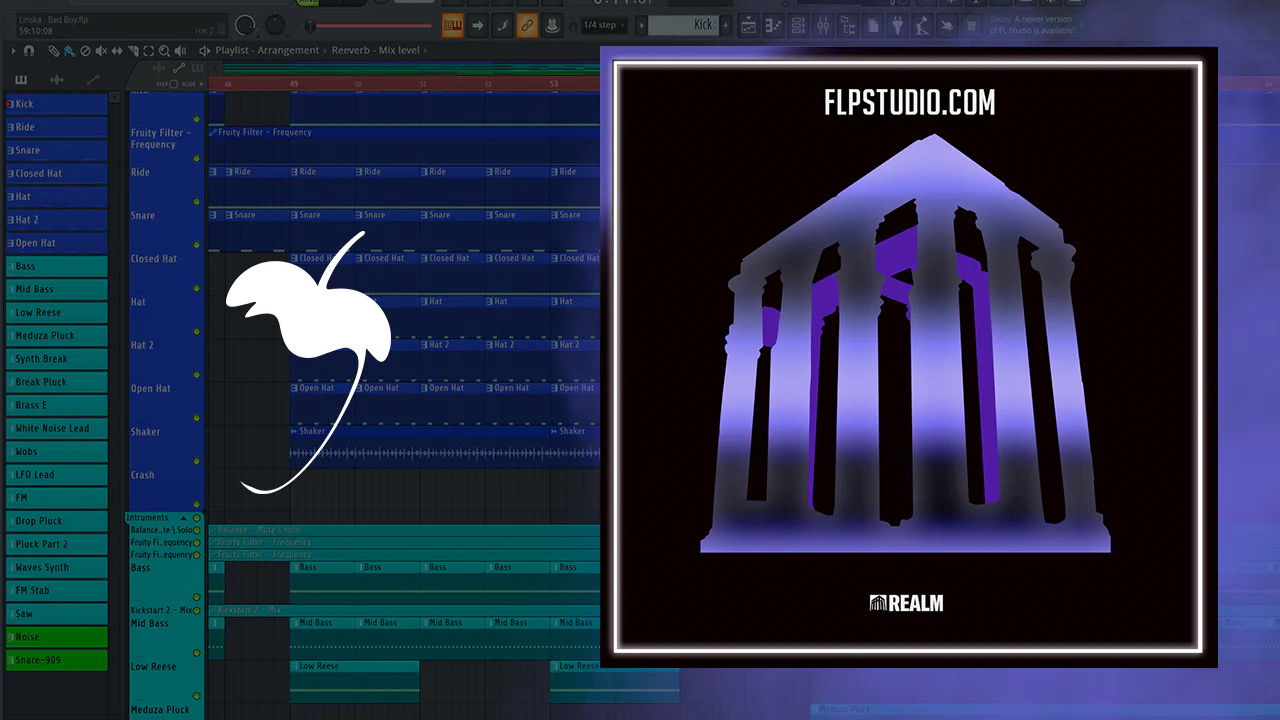Show automation clips in picker panel
The width and height of the screenshot is (1280, 720).
93,80
